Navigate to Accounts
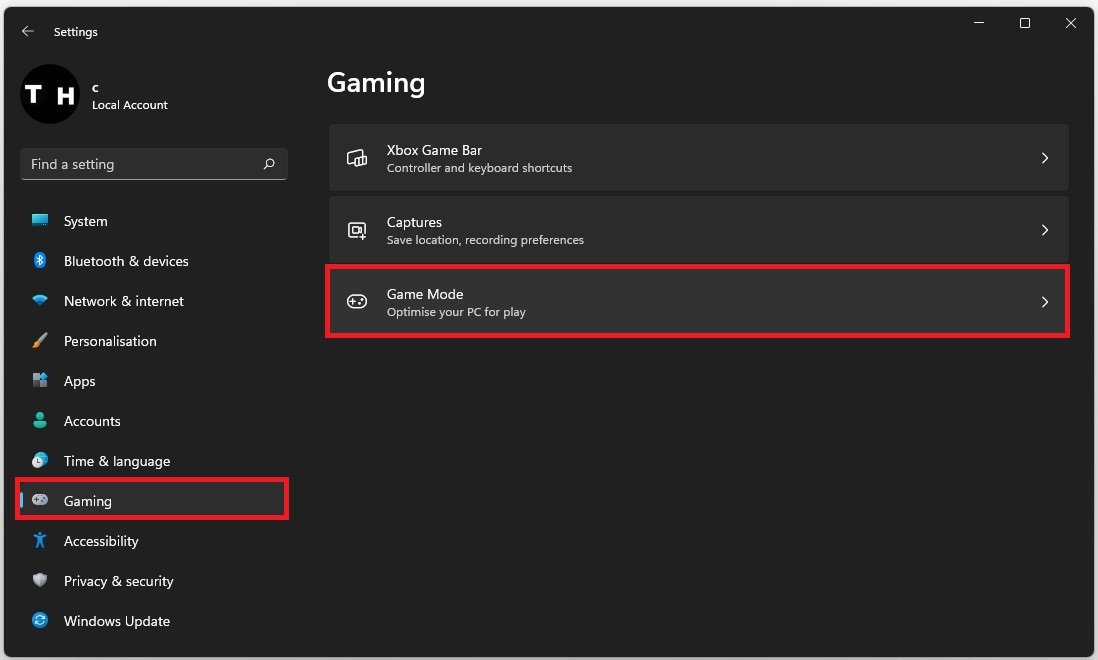The image size is (1098, 660). (153, 421)
